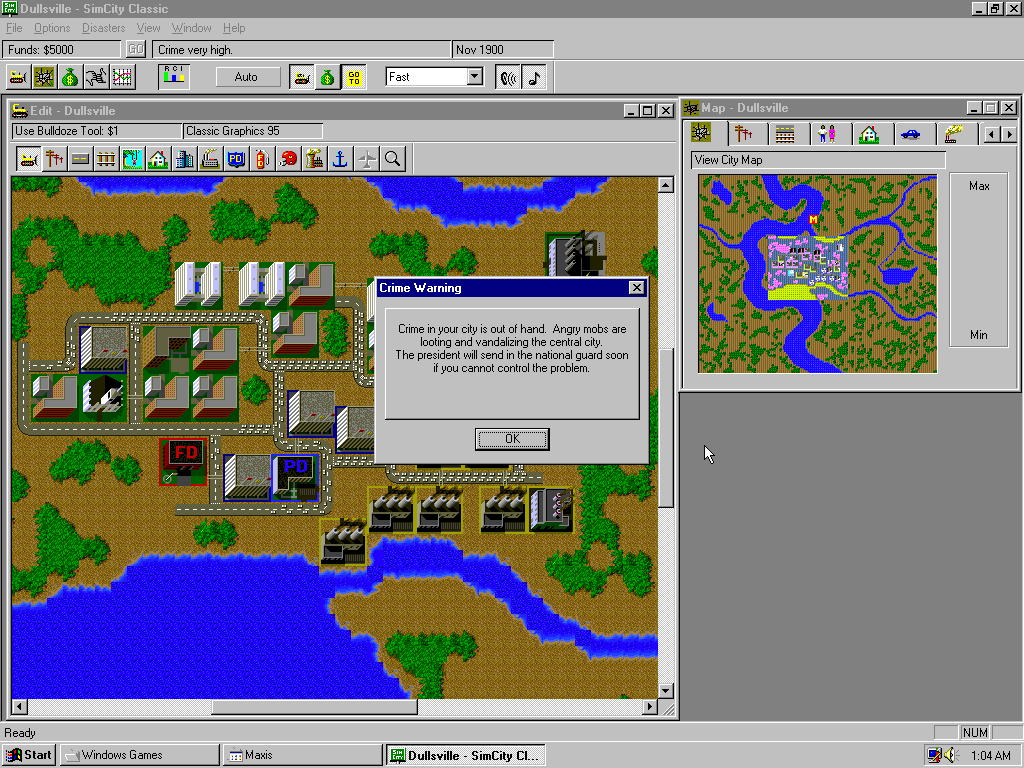1024x768 pixels.
Task: Click the city mini-map thumbnail
Action: (817, 274)
